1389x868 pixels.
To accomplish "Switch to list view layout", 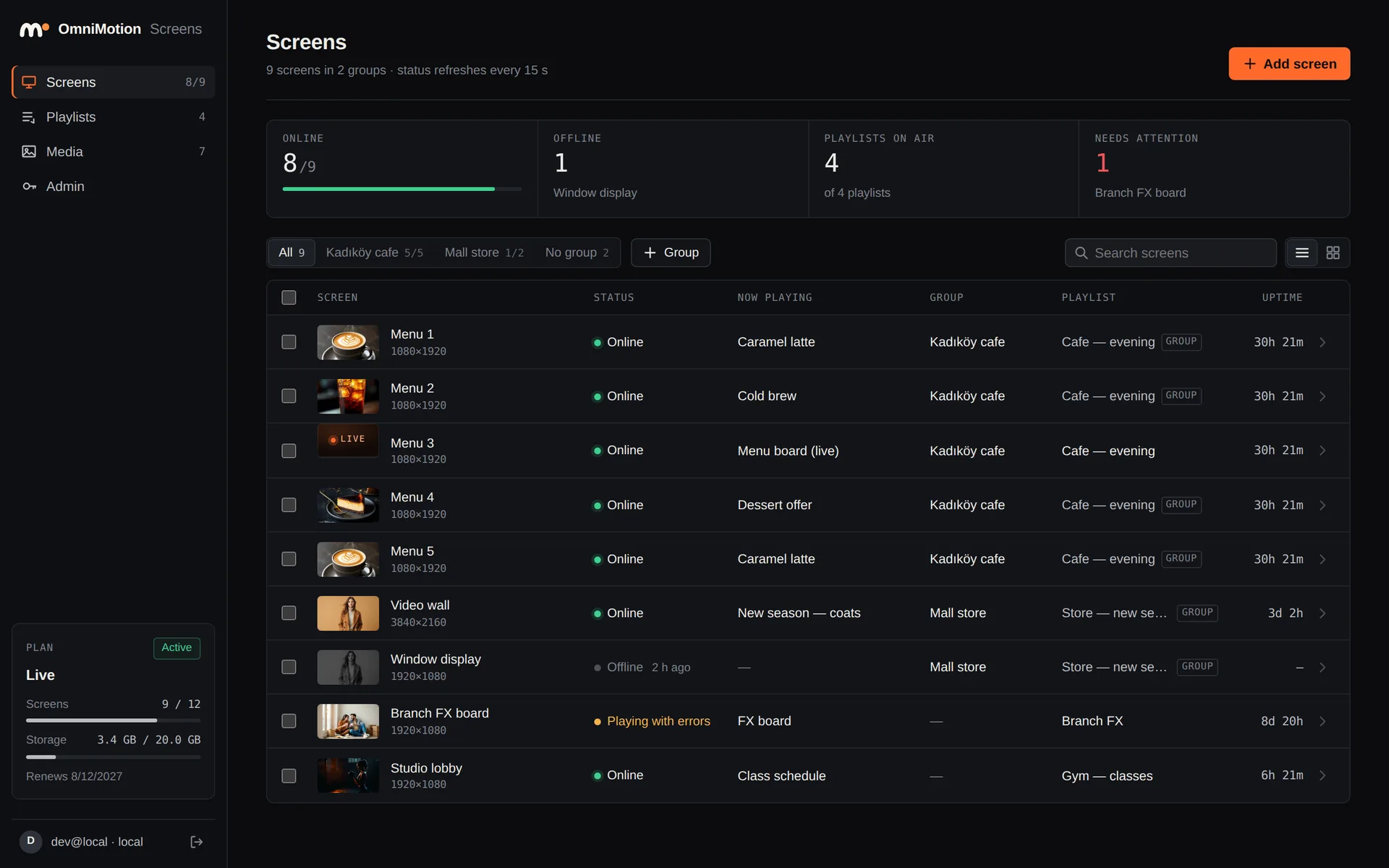I will click(1302, 253).
